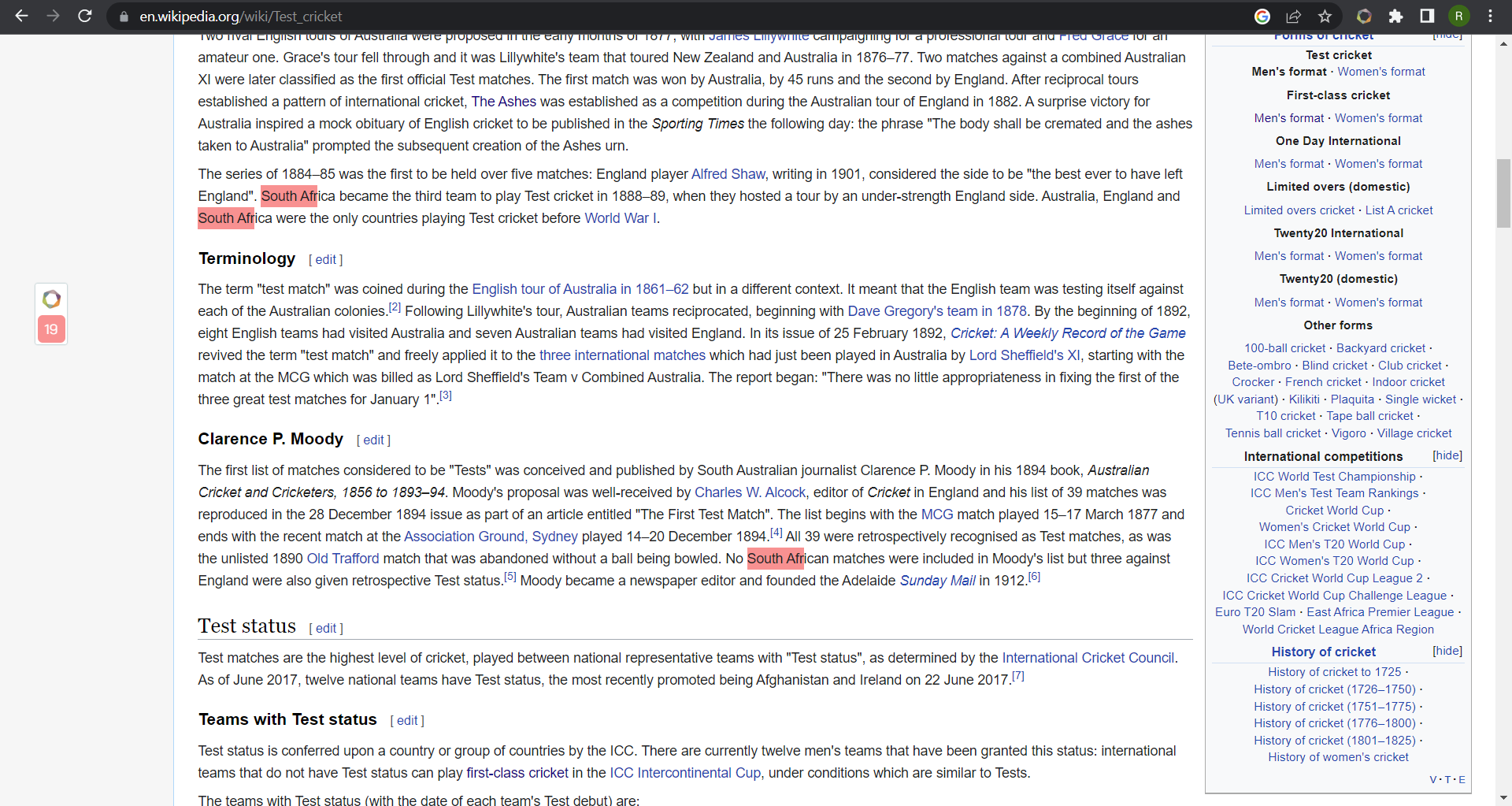Open History of cricket to 1725 link

1334,672
